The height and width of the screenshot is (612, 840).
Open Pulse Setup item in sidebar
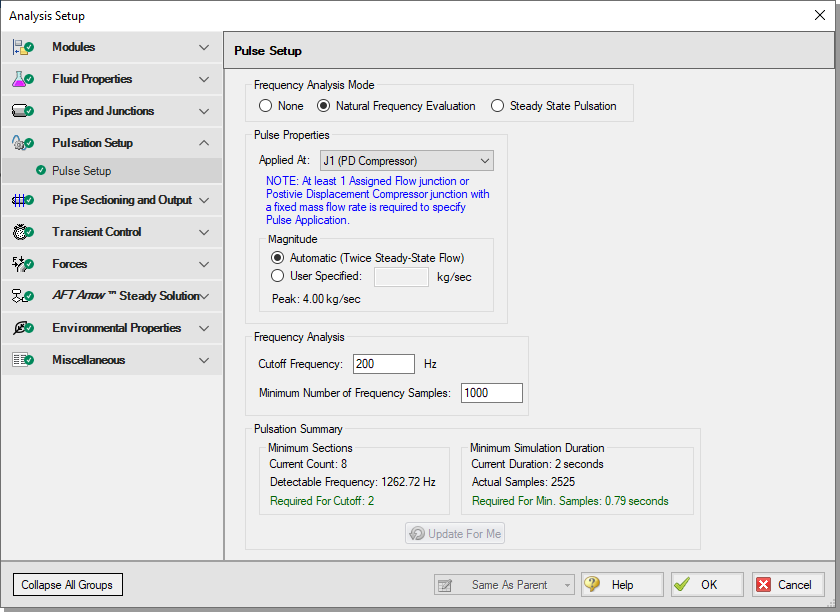click(x=82, y=171)
